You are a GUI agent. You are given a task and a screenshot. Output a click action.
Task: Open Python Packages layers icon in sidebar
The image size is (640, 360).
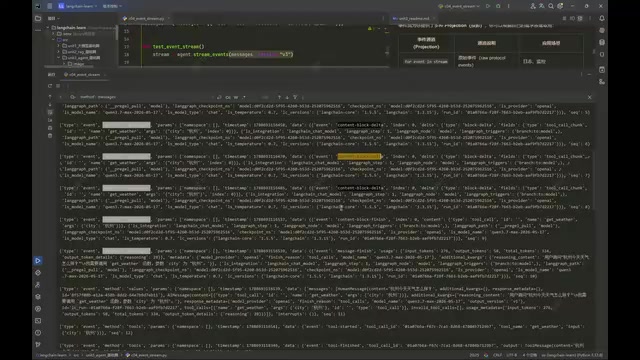38,297
